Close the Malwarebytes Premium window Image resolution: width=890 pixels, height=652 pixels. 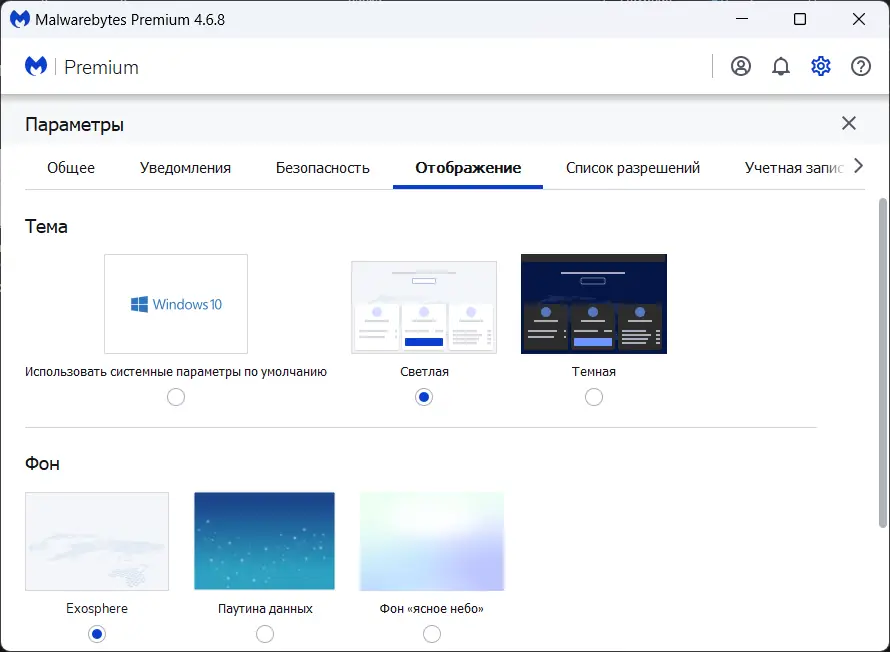pos(859,19)
